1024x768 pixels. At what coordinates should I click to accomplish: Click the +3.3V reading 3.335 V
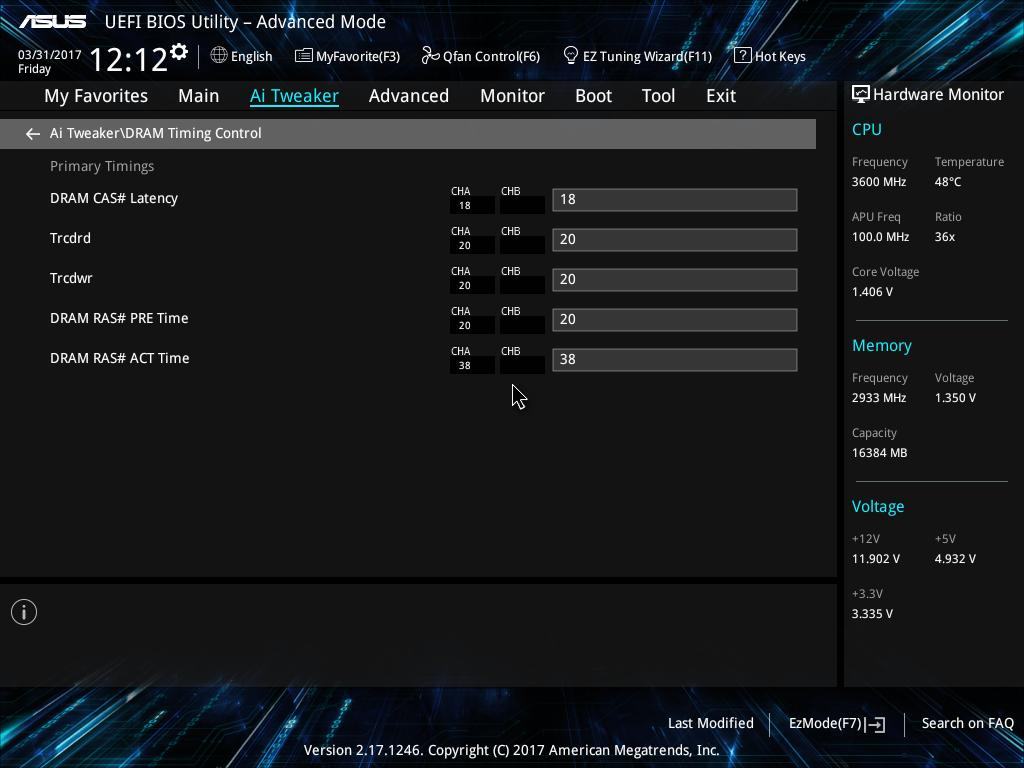(x=872, y=614)
